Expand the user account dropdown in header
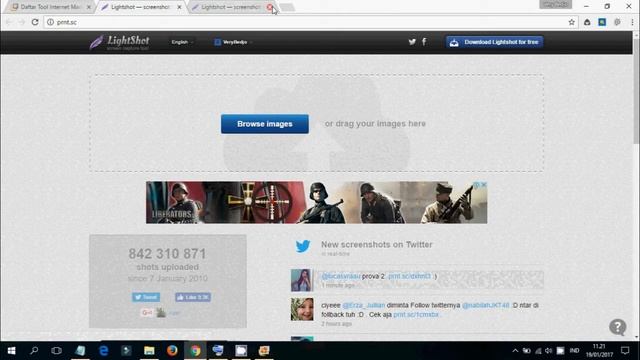The height and width of the screenshot is (360, 640). [233, 42]
